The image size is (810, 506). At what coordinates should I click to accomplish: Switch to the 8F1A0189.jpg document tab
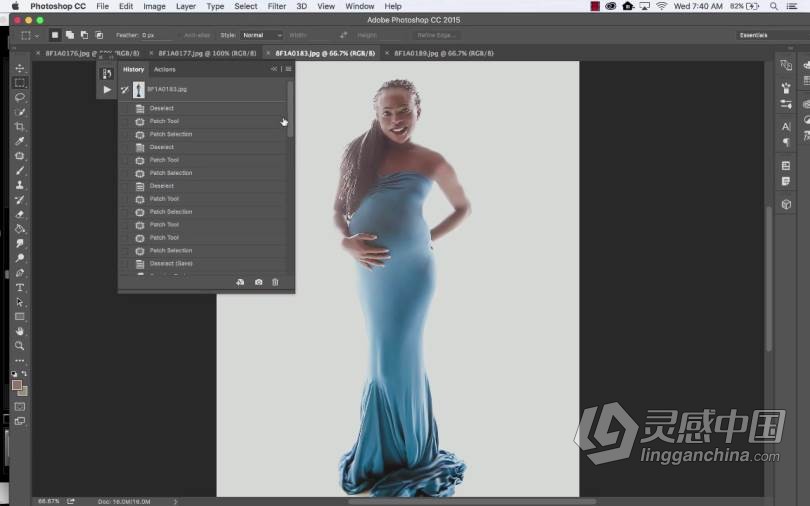(x=444, y=53)
